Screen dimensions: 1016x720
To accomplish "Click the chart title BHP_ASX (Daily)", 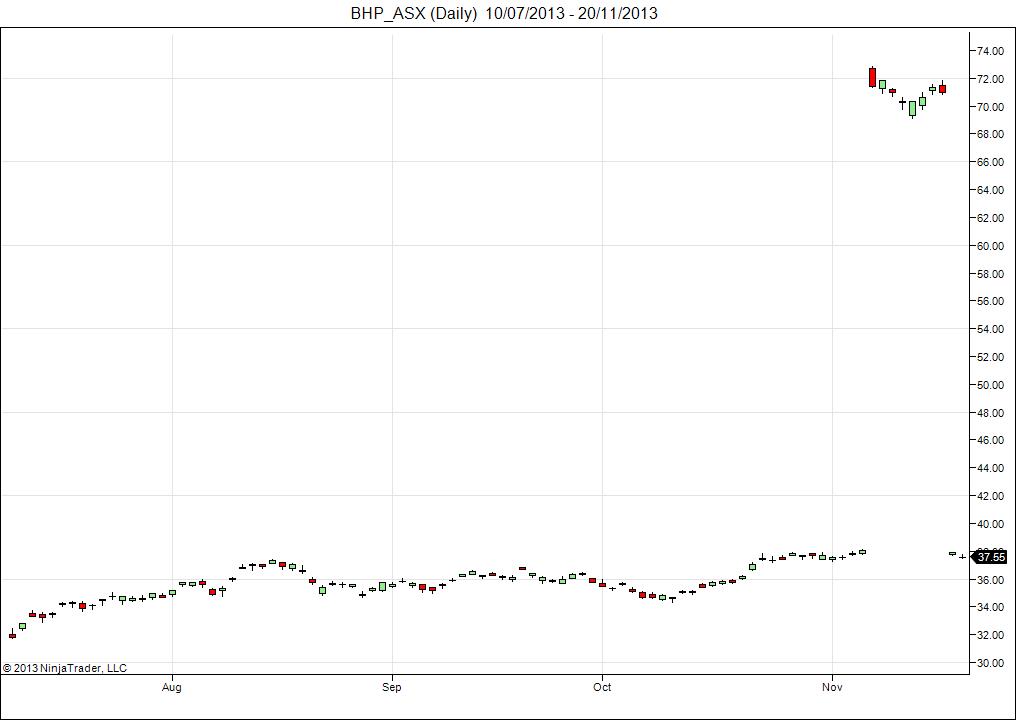I will 413,13.
